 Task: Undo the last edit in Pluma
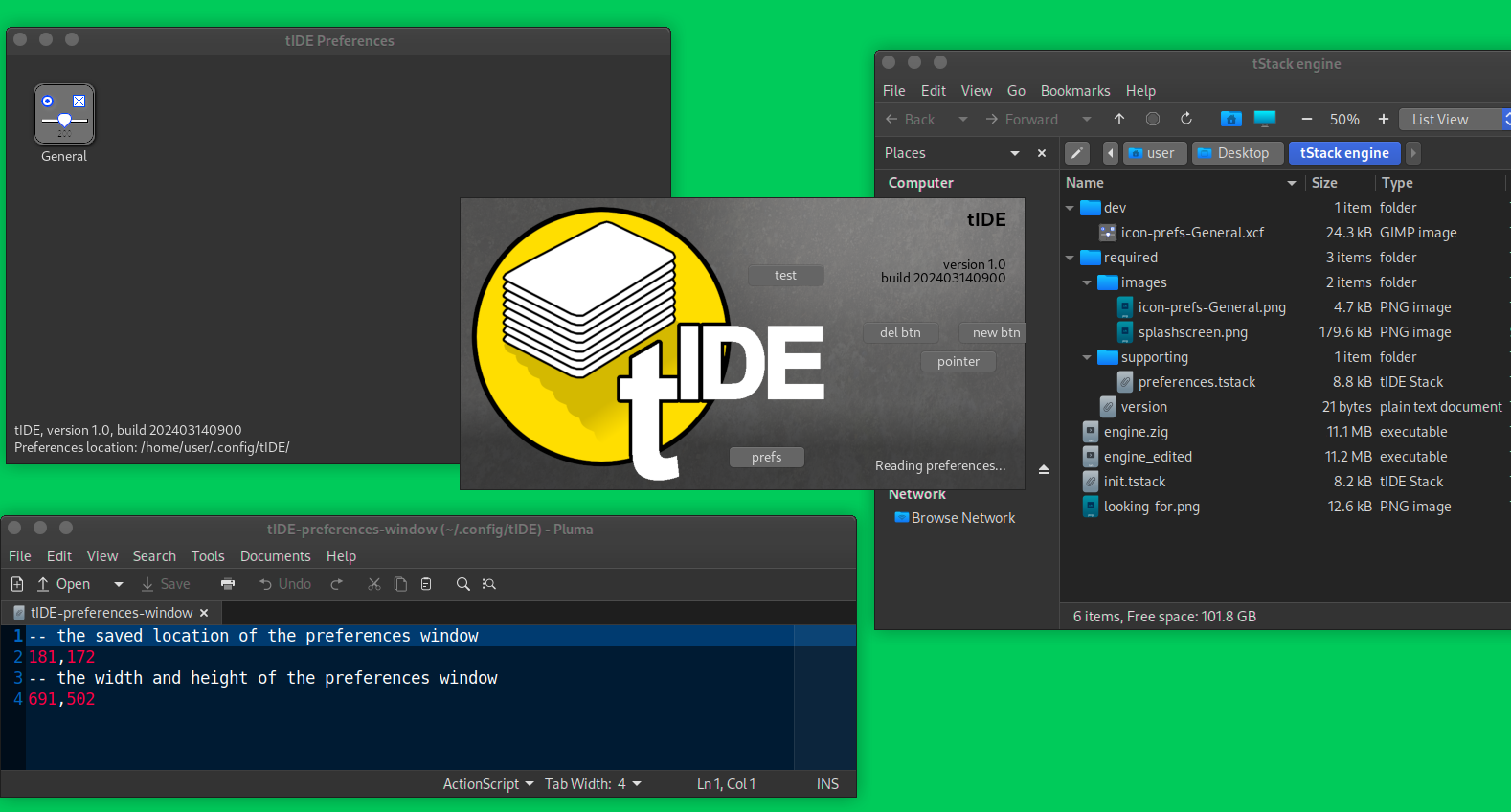click(x=285, y=584)
